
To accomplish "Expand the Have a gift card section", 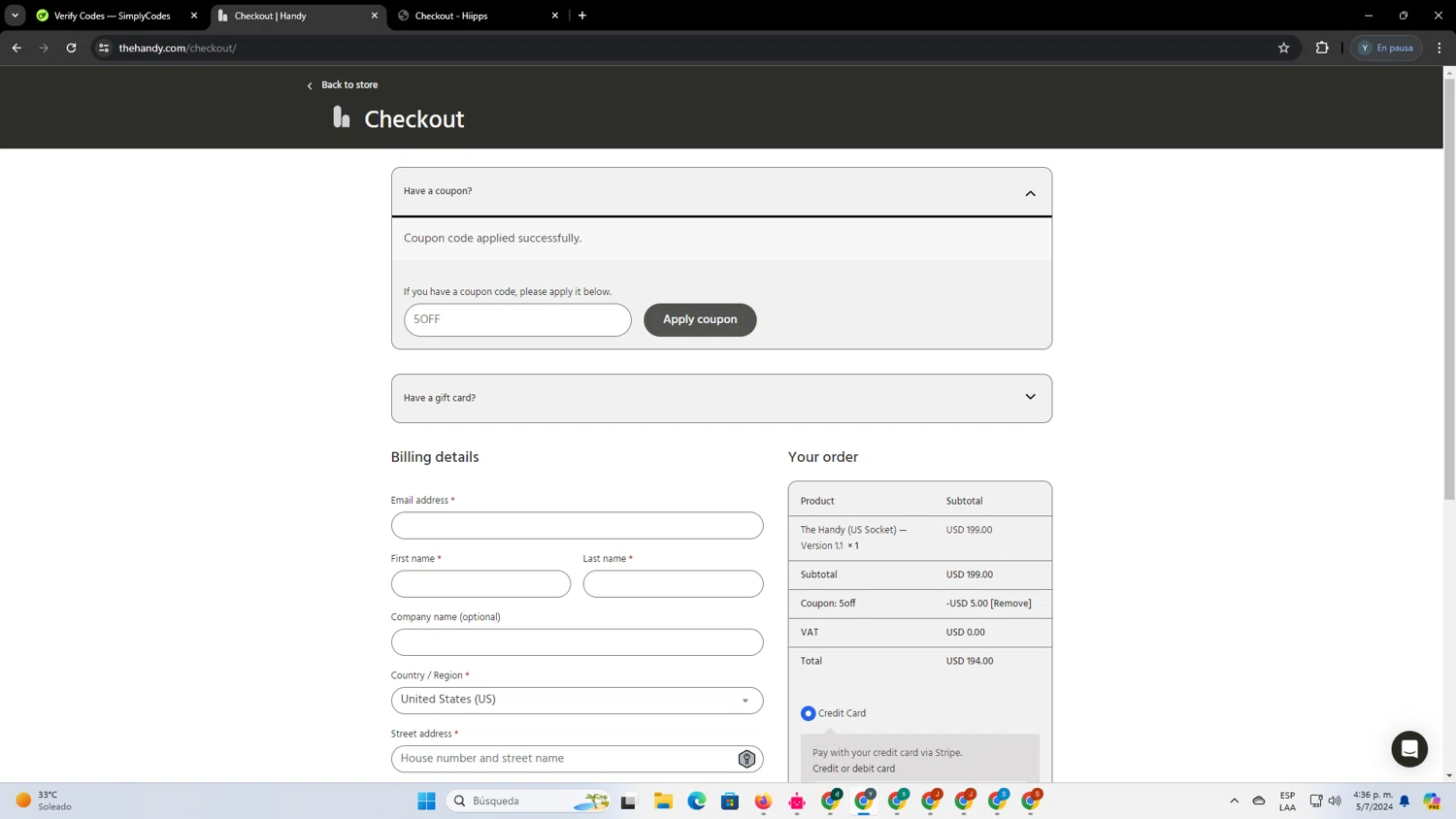I will (1030, 397).
